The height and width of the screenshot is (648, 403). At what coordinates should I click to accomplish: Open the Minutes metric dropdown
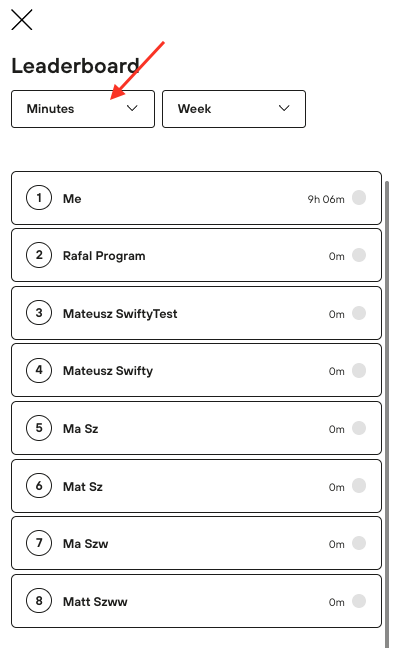coord(83,109)
